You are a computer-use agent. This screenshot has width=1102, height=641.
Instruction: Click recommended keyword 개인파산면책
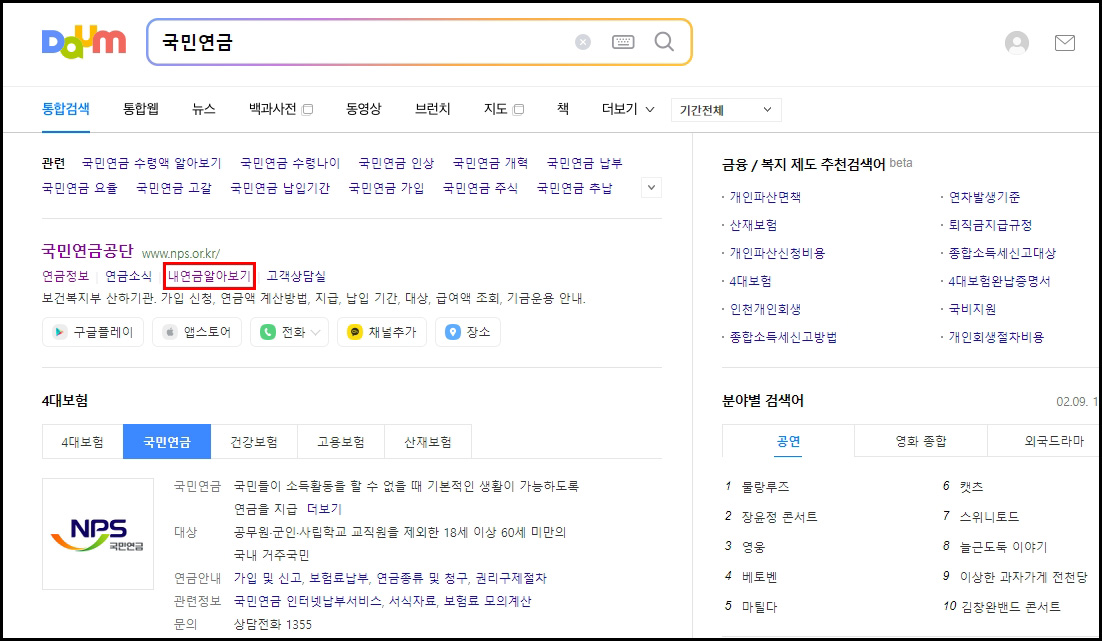tap(765, 198)
